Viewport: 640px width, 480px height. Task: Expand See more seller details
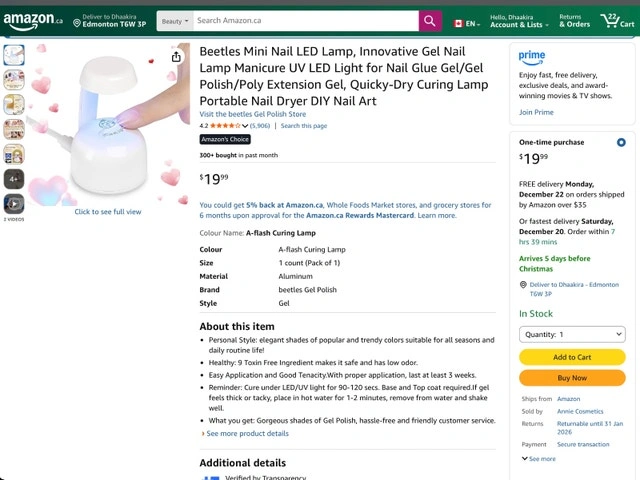point(539,459)
